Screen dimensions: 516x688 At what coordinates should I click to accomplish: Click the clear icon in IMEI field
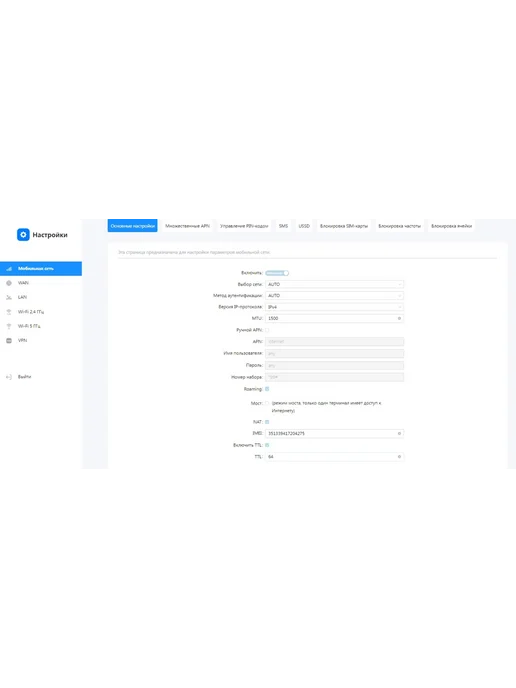click(399, 434)
